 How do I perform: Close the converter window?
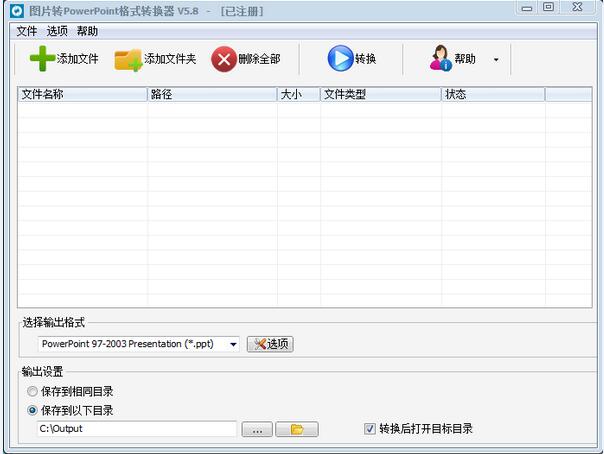pyautogui.click(x=577, y=7)
